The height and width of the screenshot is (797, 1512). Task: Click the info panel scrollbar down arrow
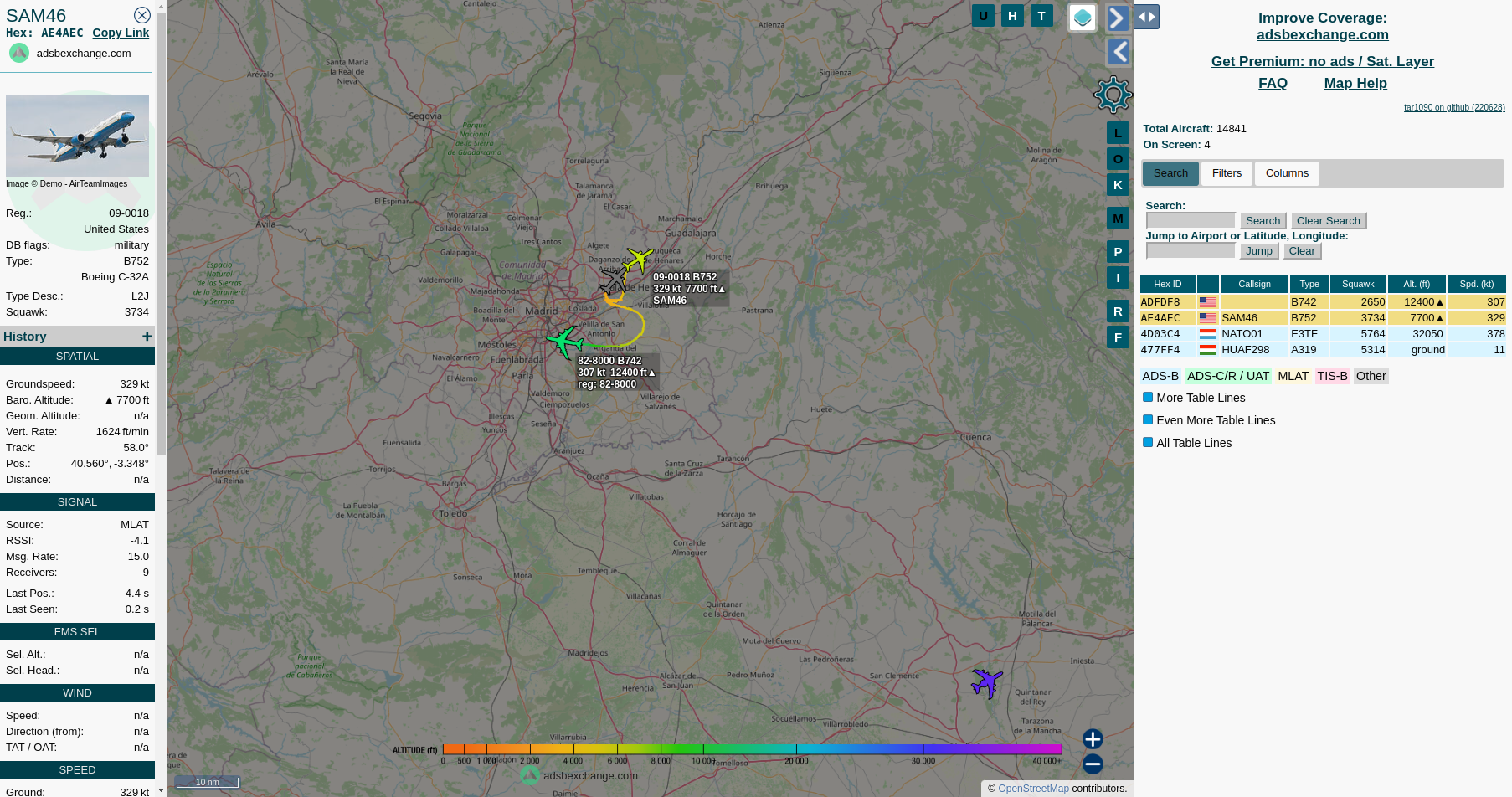(162, 790)
